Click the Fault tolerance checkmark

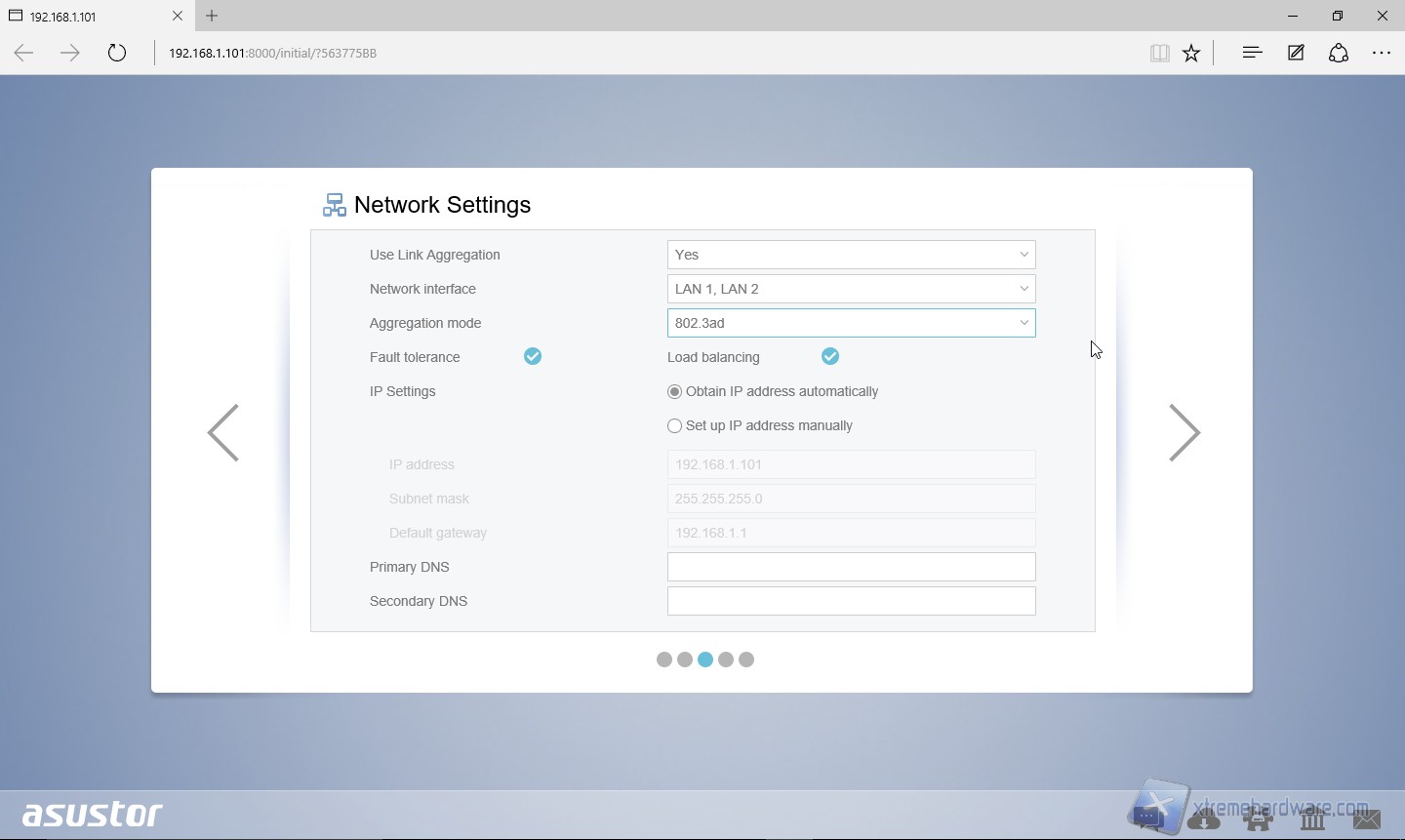point(533,357)
